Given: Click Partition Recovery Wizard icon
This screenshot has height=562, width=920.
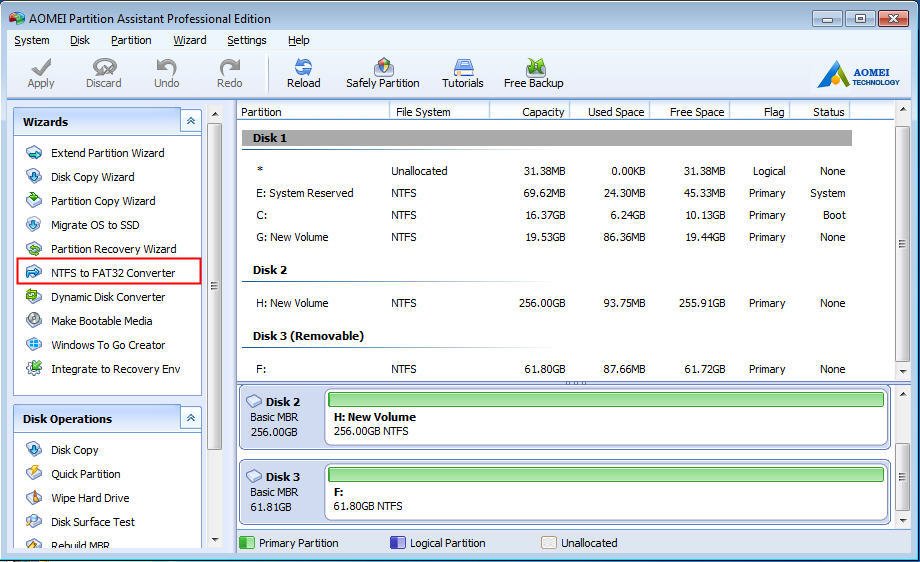Looking at the screenshot, I should (34, 249).
